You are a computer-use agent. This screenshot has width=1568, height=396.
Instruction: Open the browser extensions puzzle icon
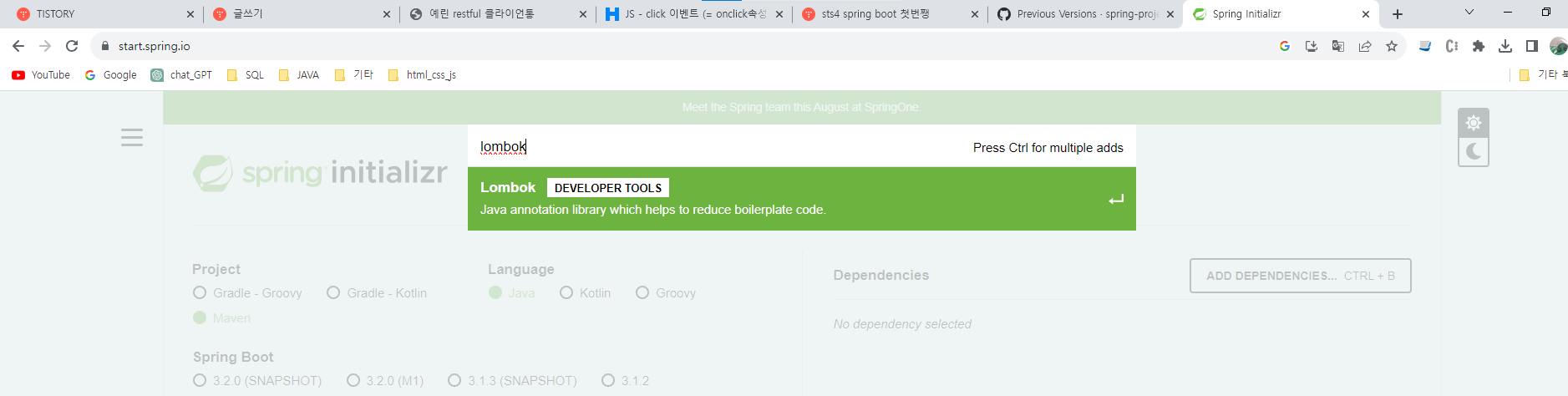click(x=1479, y=46)
